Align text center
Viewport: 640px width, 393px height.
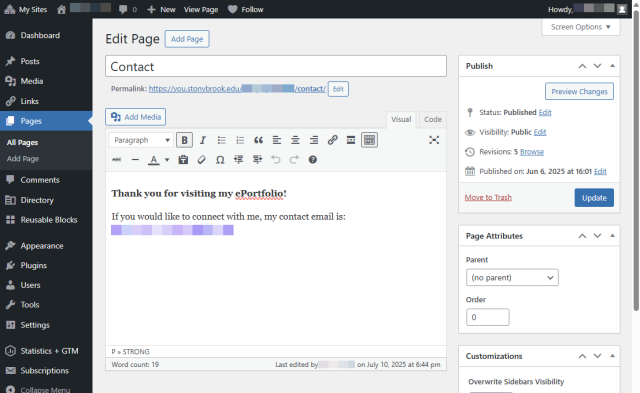(x=295, y=140)
